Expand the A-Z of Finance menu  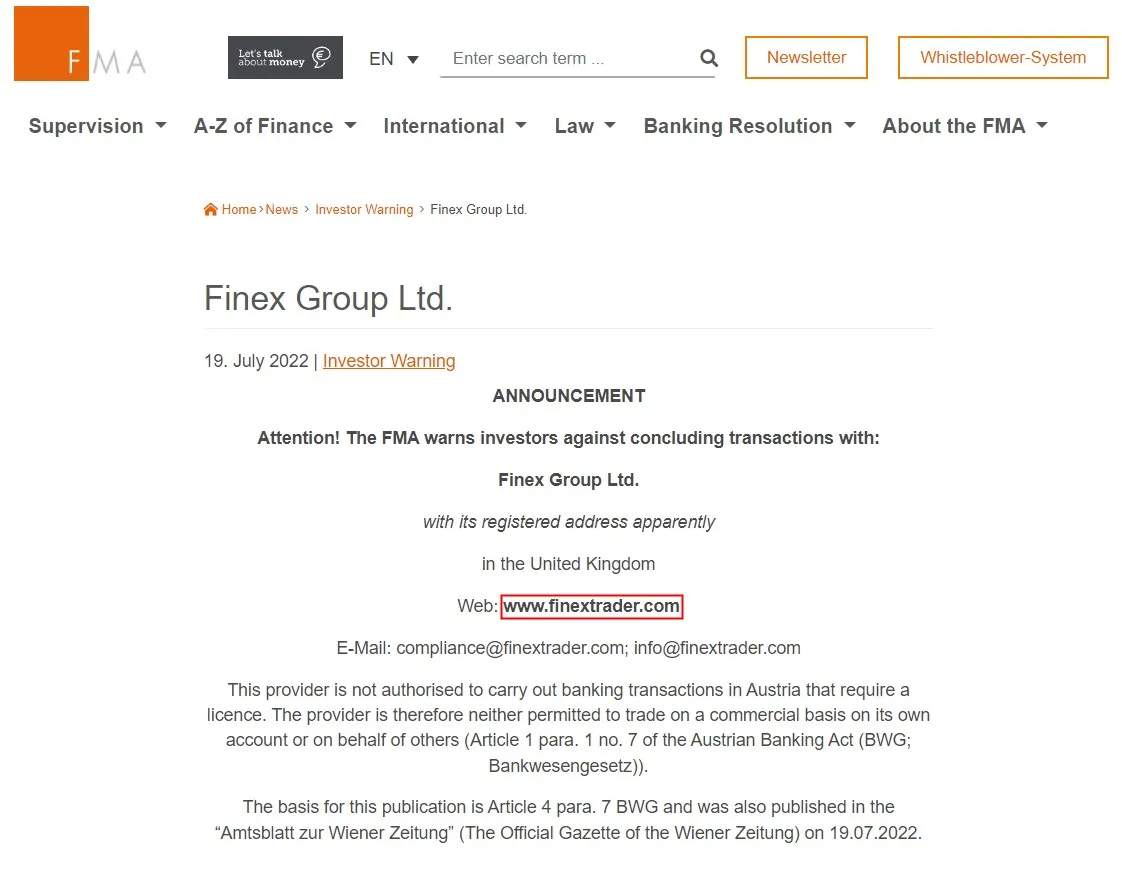(x=275, y=126)
